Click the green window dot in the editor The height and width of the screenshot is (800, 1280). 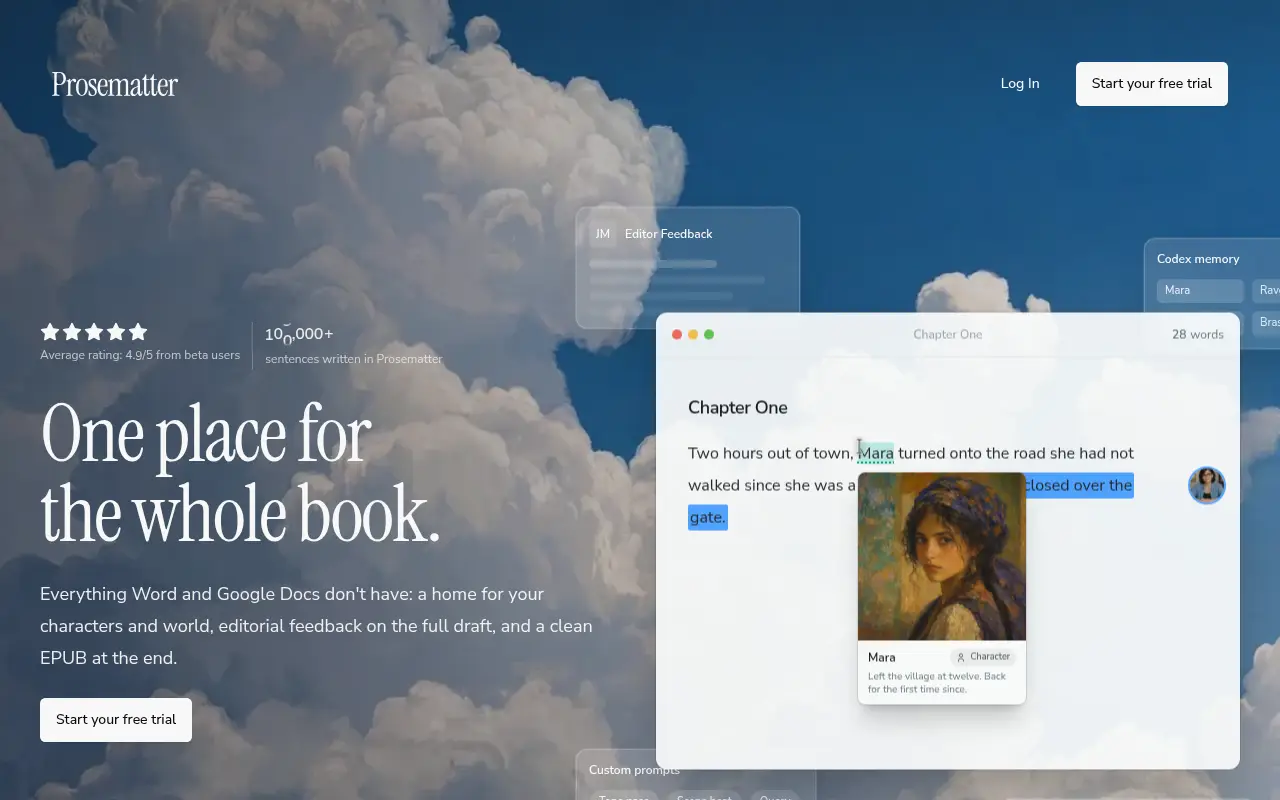[709, 334]
